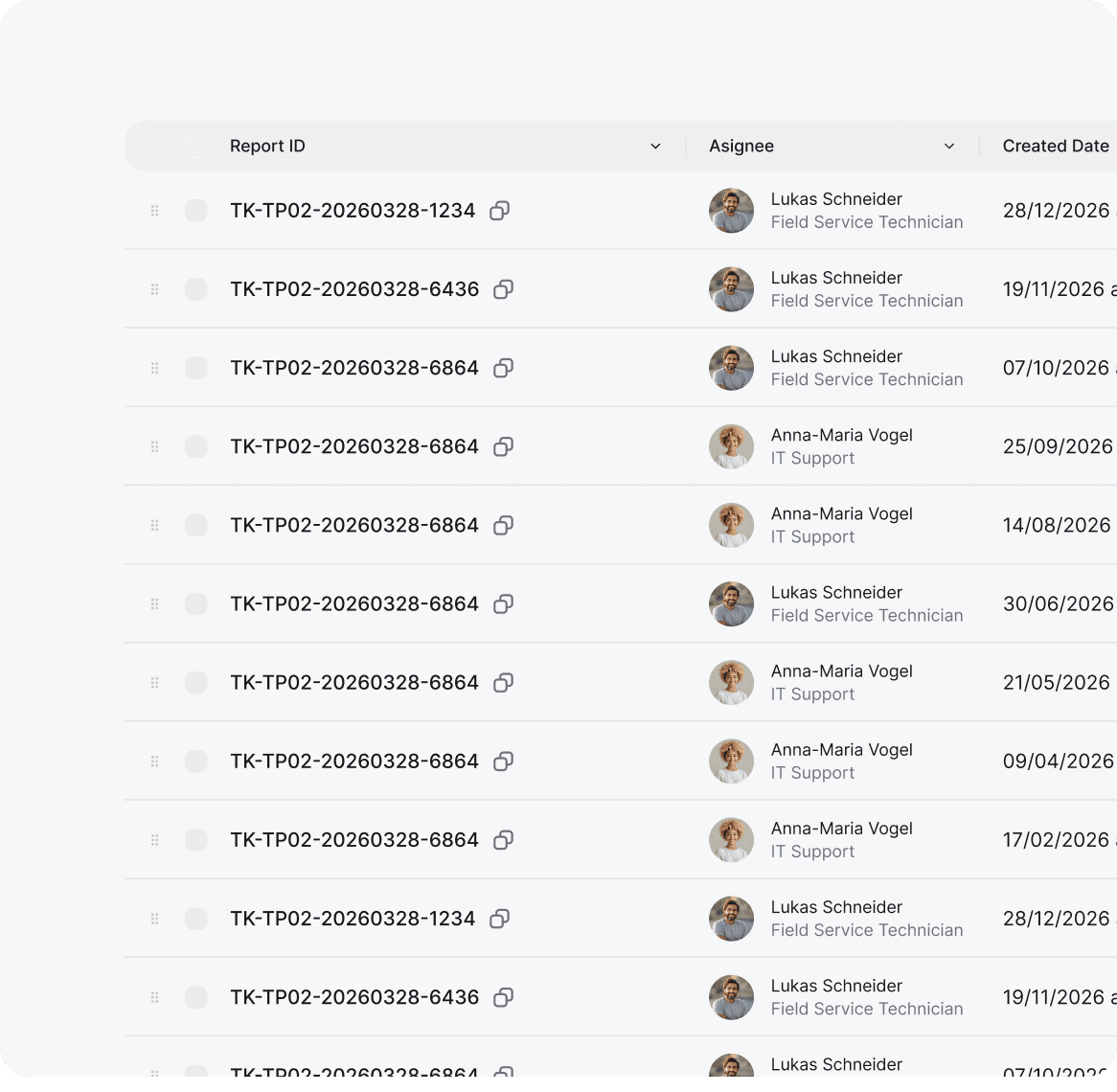Copy the topmost TK-TP02-20260328-1234 report ID
Screen dimensions: 1117x1092
(499, 211)
